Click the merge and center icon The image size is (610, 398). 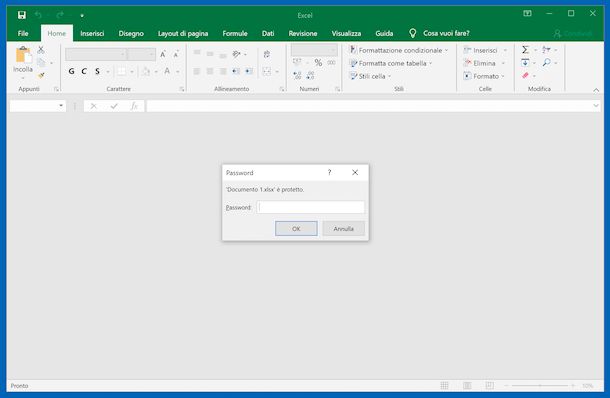coord(267,71)
